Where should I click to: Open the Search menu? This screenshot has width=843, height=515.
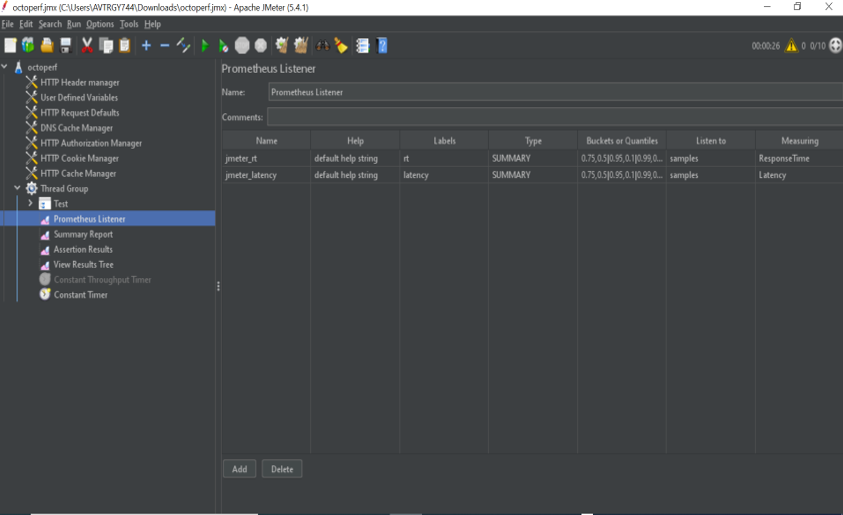pyautogui.click(x=50, y=24)
